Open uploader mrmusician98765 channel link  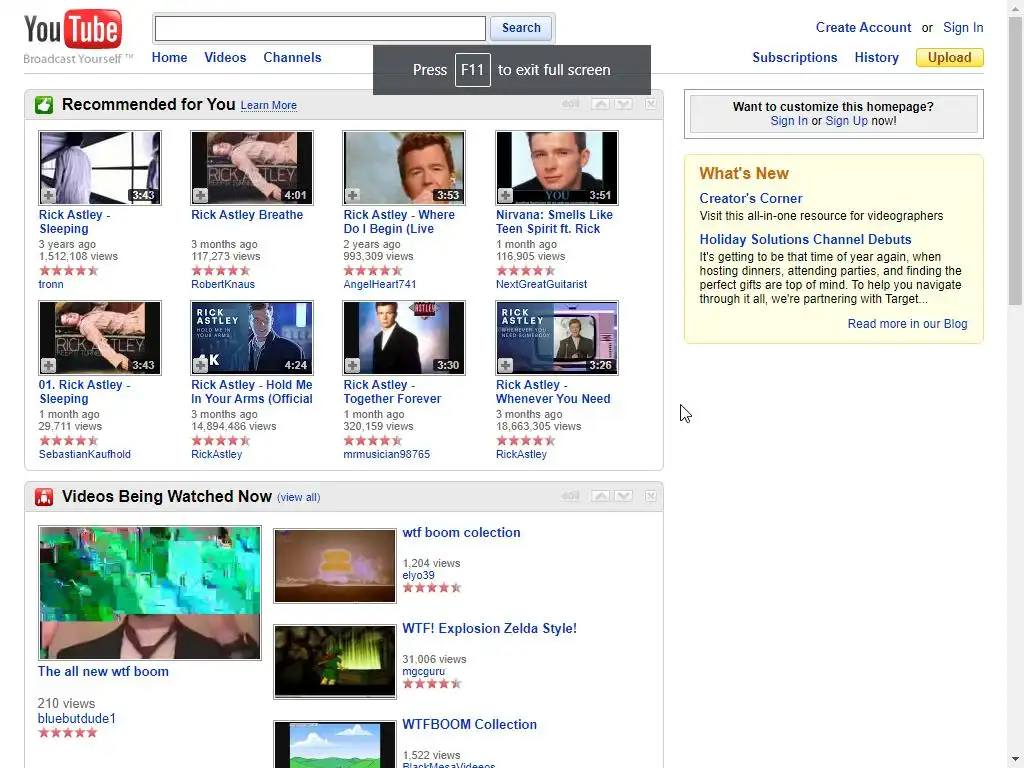387,454
